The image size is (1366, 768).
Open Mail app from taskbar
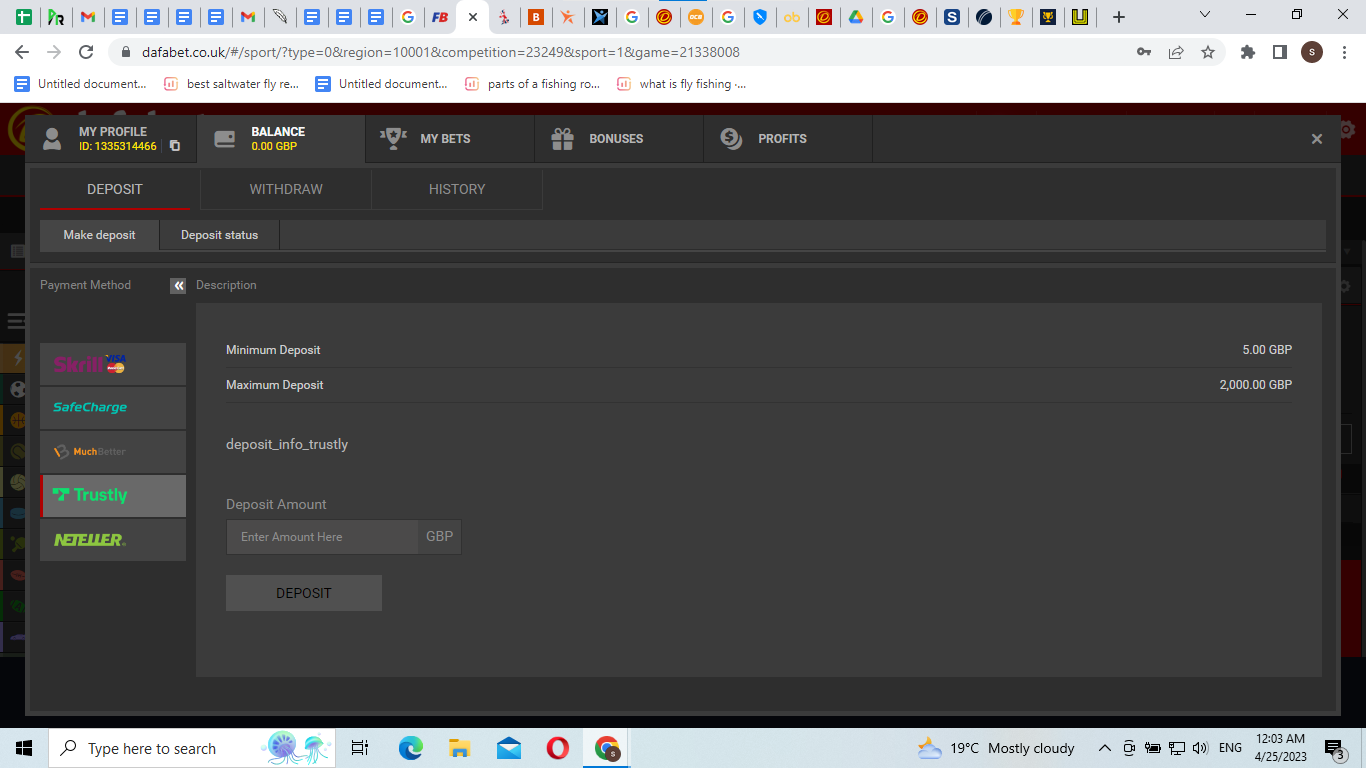tap(508, 748)
